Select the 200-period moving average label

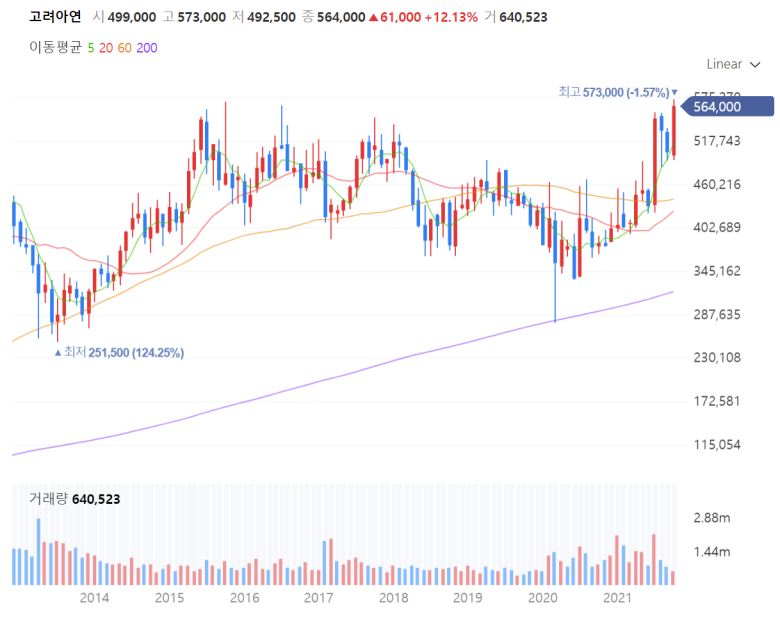coord(147,48)
